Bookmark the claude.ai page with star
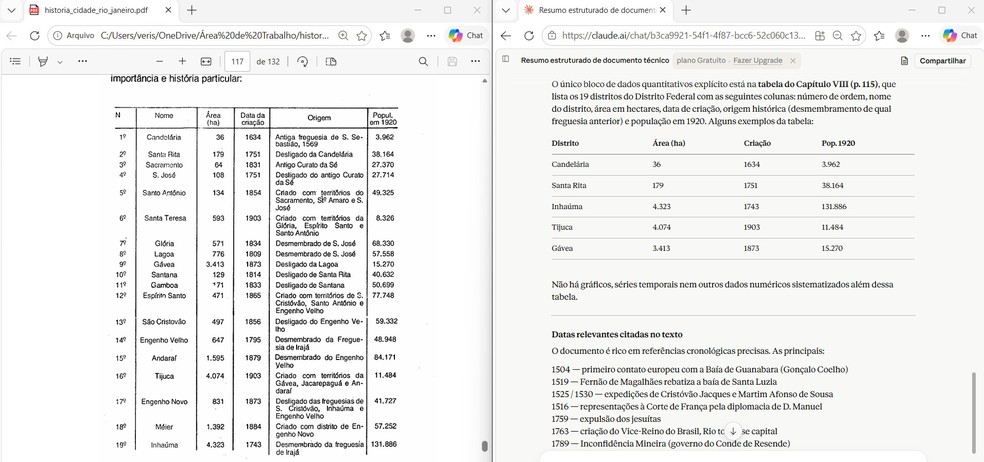The image size is (984, 462). coord(856,36)
